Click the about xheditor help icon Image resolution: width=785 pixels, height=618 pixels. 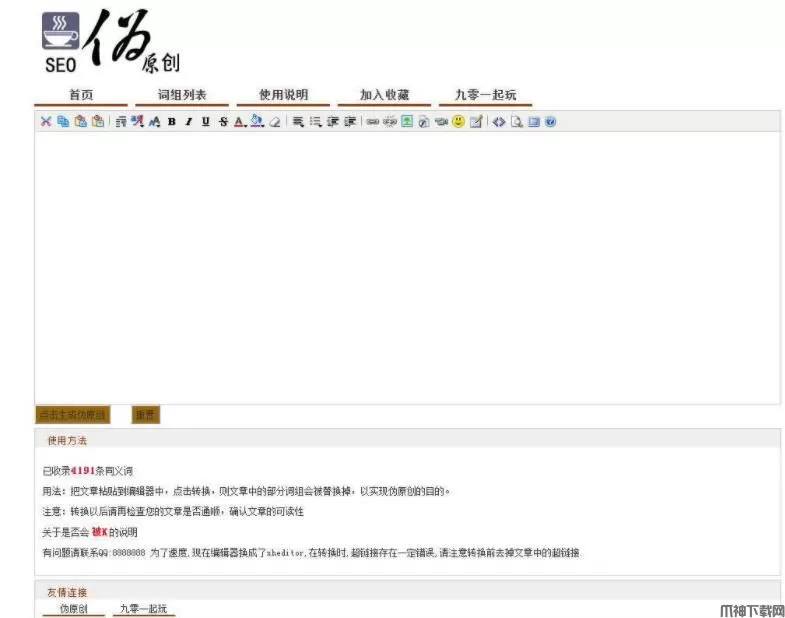pos(550,121)
